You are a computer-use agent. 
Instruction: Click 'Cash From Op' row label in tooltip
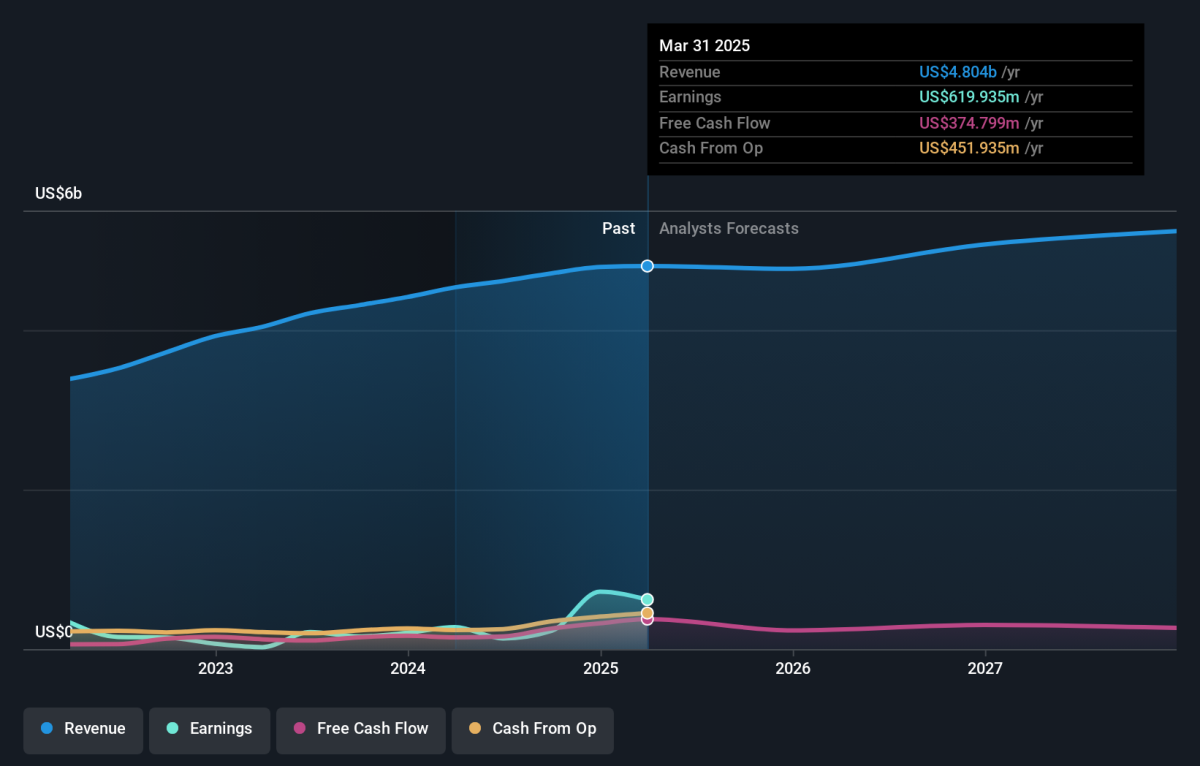[711, 148]
